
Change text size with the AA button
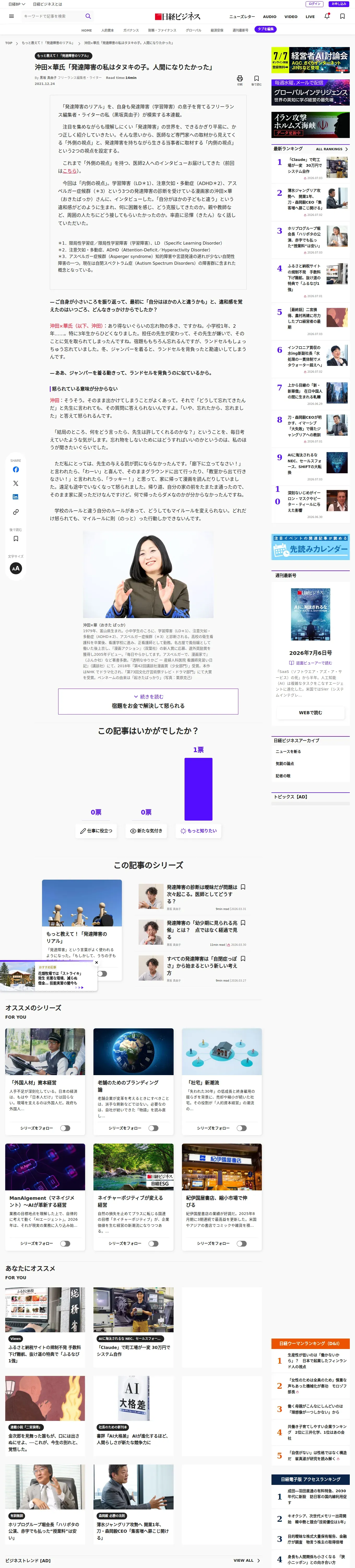[16, 568]
